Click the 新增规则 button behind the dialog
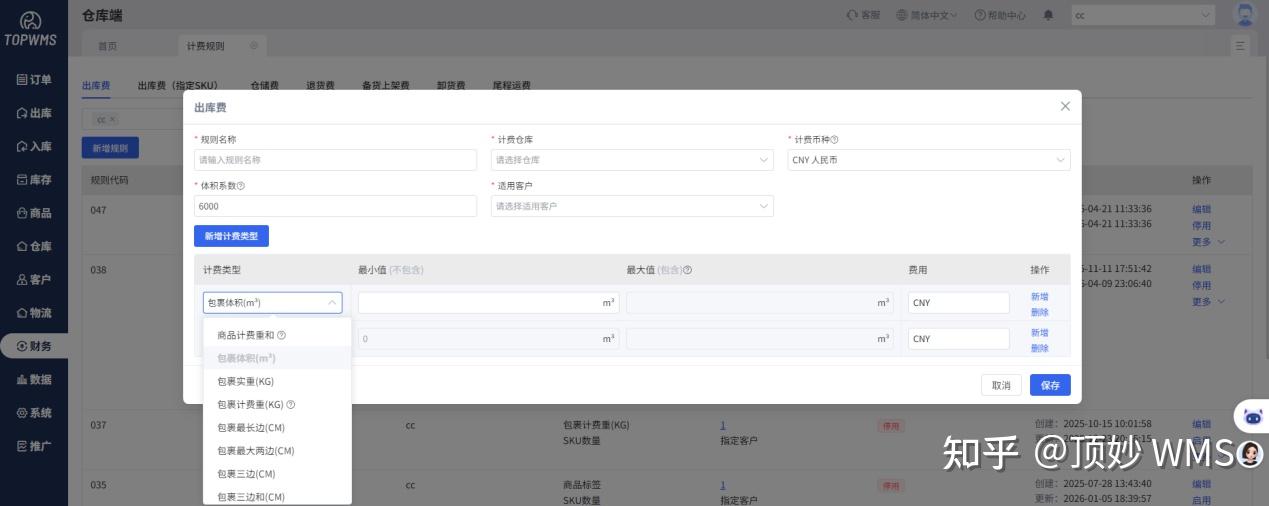 (110, 148)
